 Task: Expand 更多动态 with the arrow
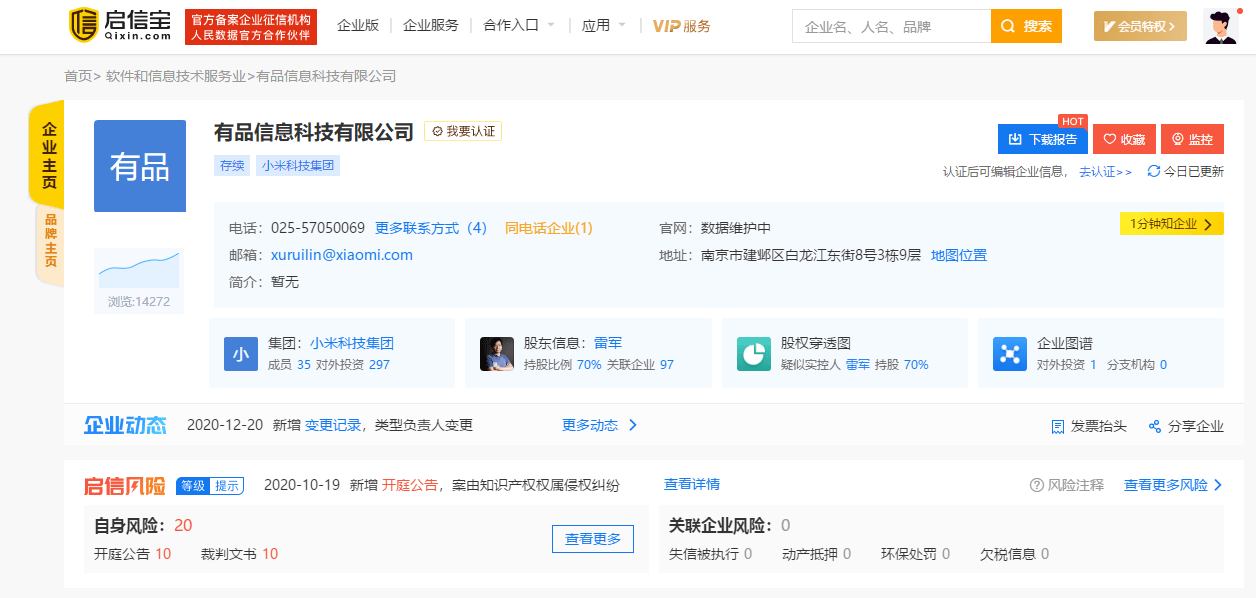(600, 425)
